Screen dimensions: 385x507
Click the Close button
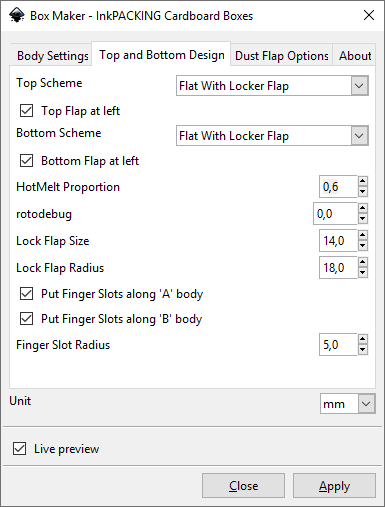click(x=243, y=486)
